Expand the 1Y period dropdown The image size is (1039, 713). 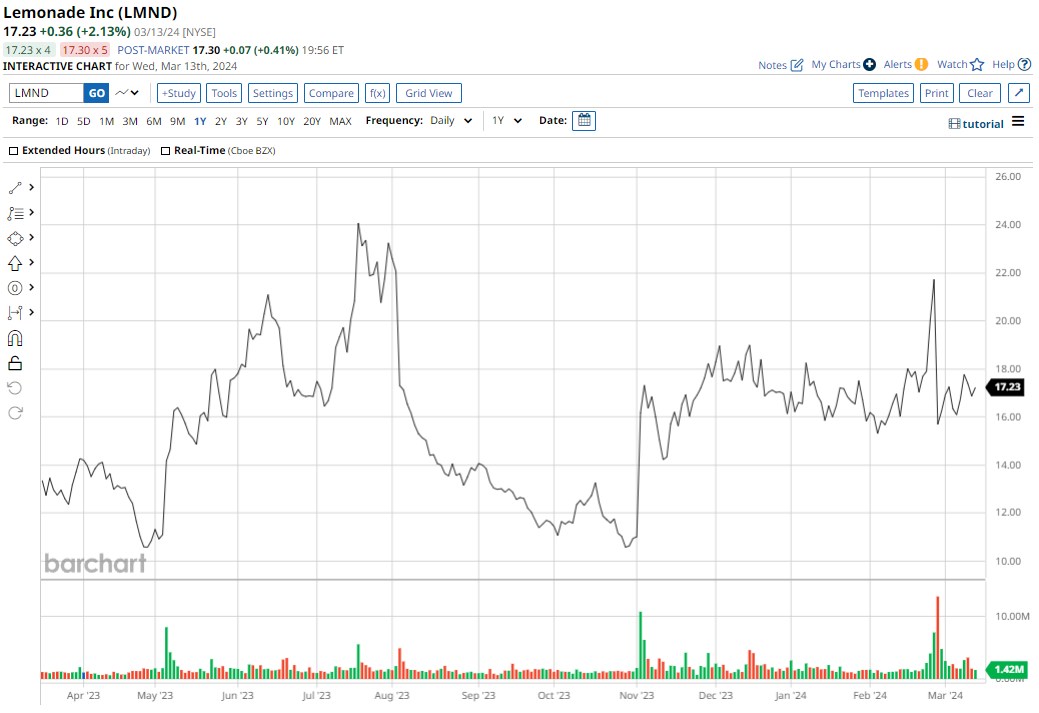coord(507,121)
